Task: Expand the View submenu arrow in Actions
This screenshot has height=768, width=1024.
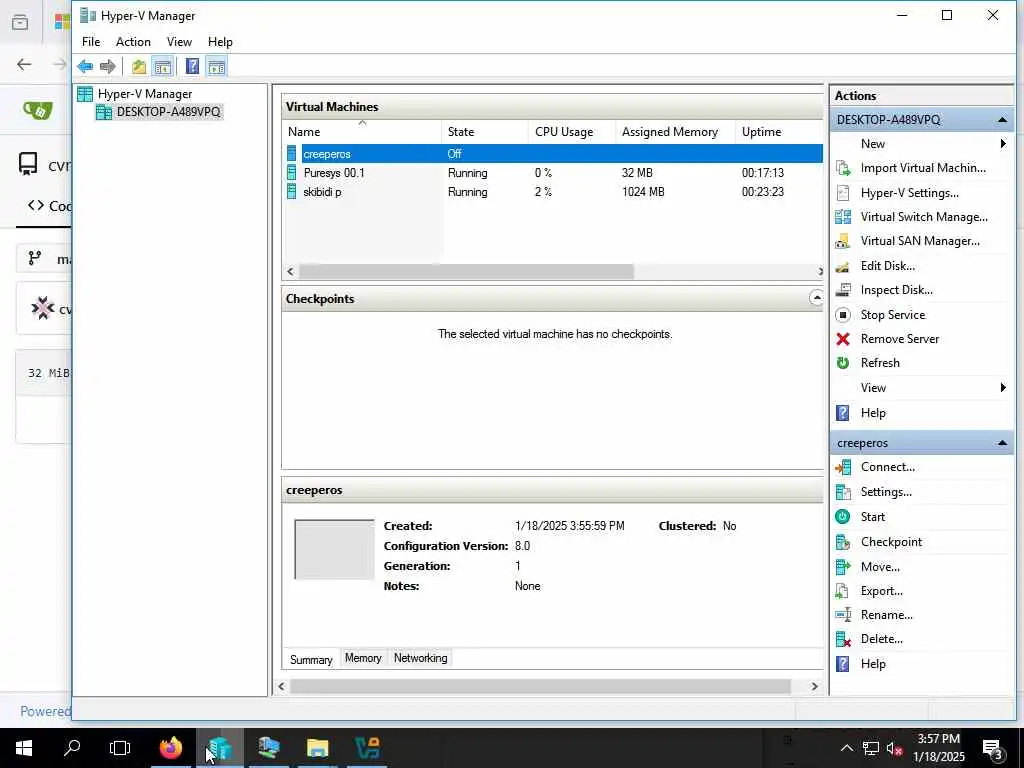Action: [x=1003, y=388]
